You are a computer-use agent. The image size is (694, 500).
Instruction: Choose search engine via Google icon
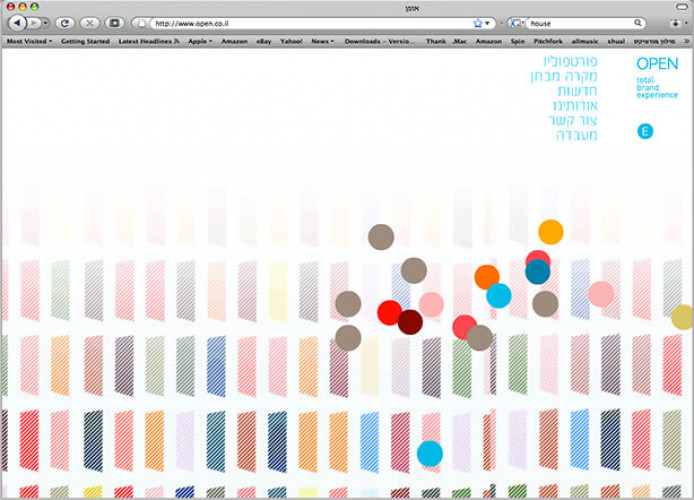pyautogui.click(x=516, y=23)
